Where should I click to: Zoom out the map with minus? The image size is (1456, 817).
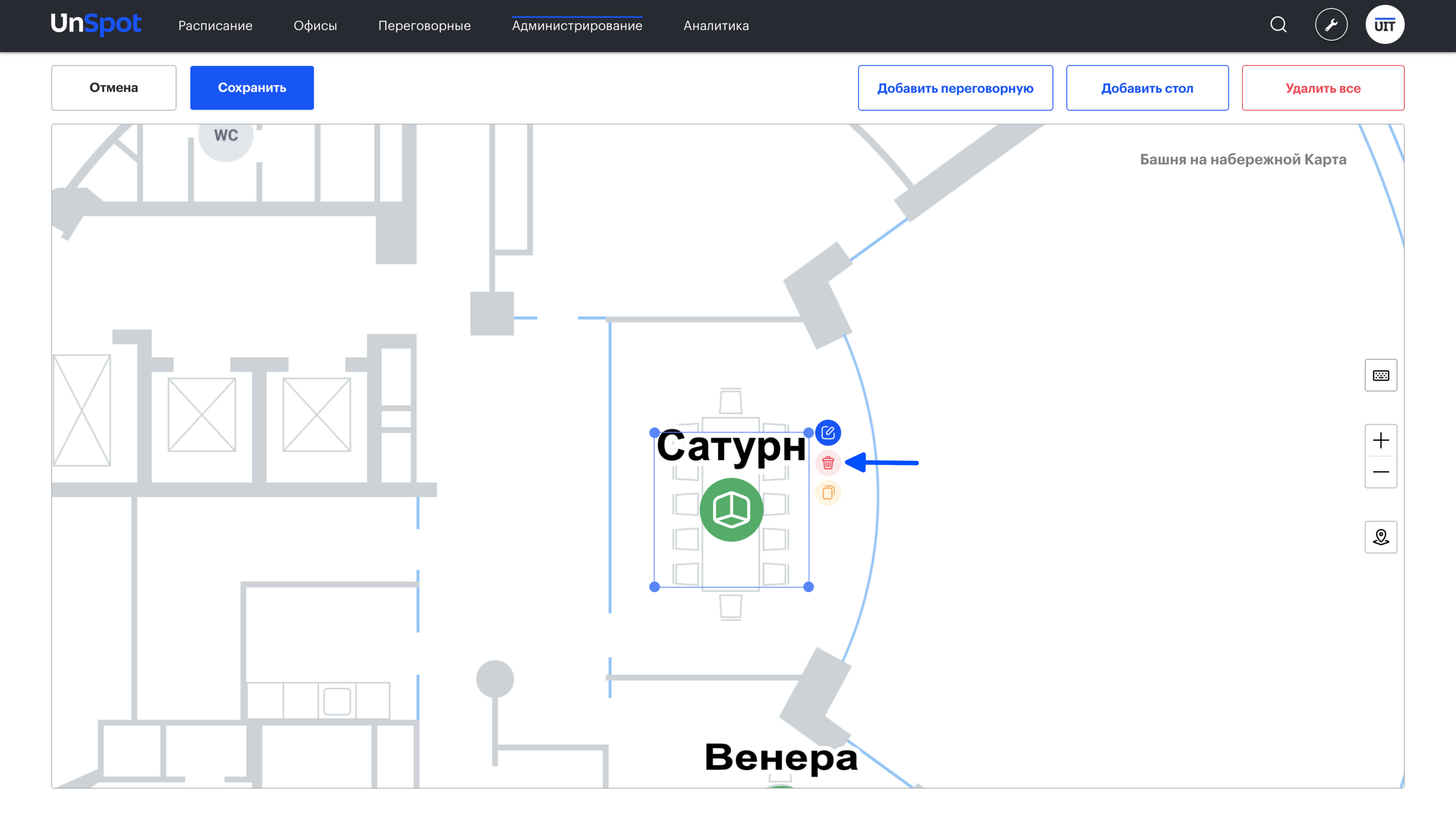pyautogui.click(x=1381, y=472)
